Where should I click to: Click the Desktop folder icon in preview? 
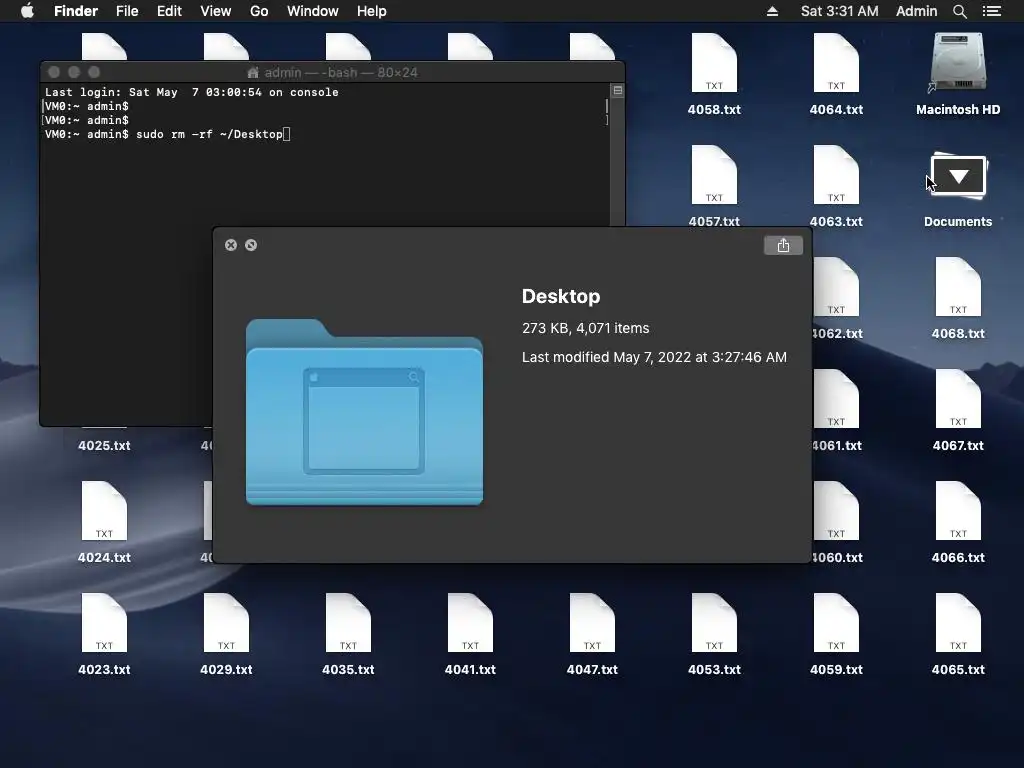(364, 412)
